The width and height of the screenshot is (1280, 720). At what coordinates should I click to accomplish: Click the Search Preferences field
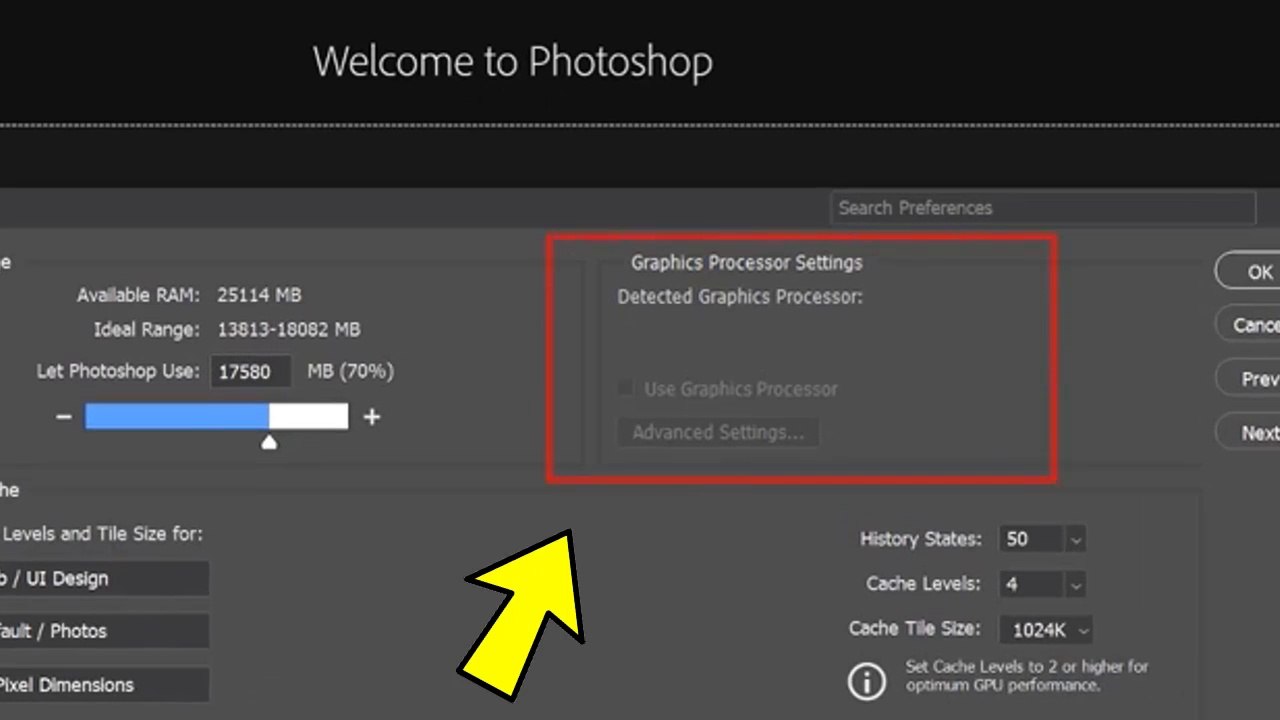tap(1042, 208)
